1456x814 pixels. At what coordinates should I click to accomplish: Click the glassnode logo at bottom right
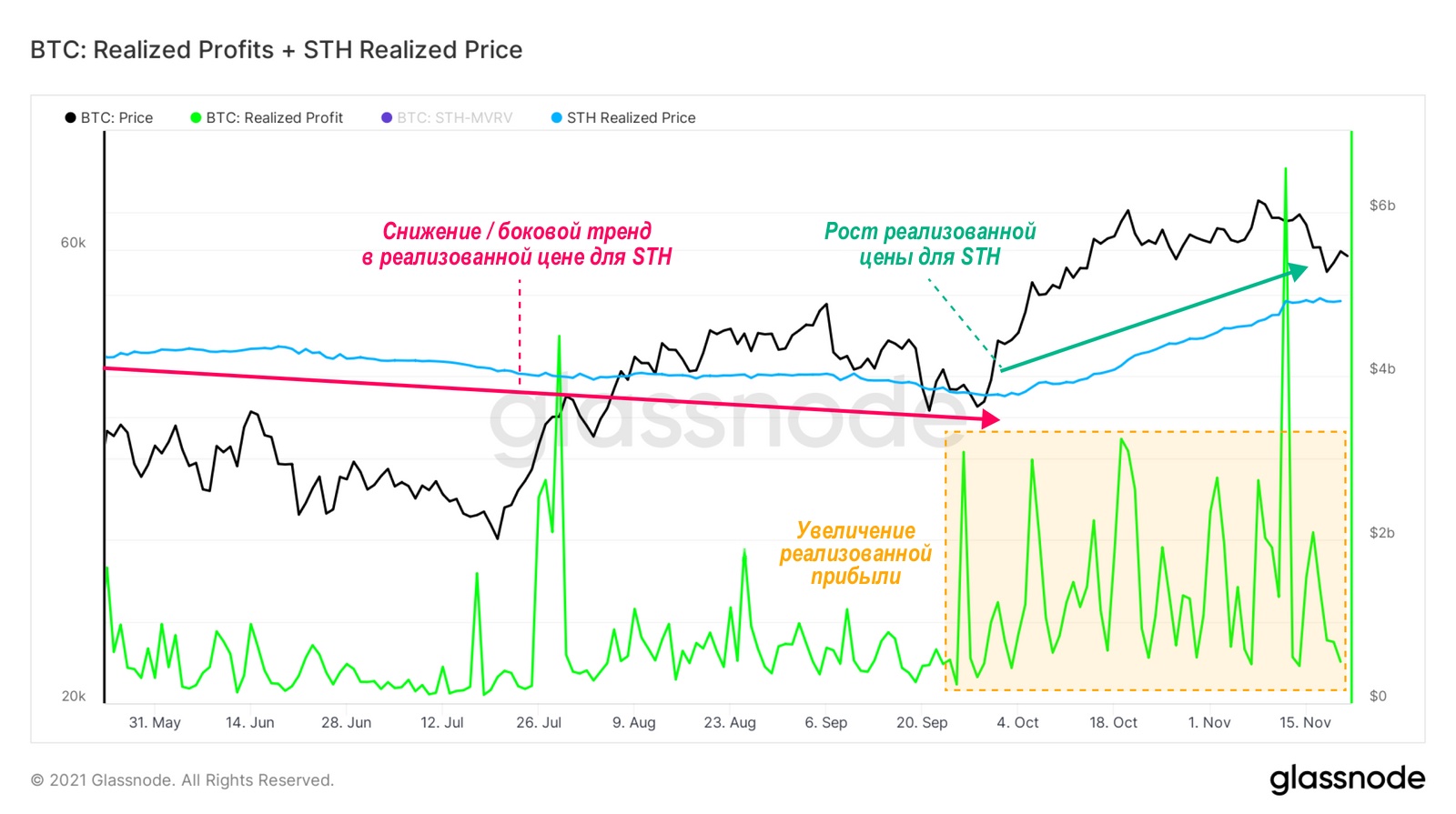tap(1347, 779)
